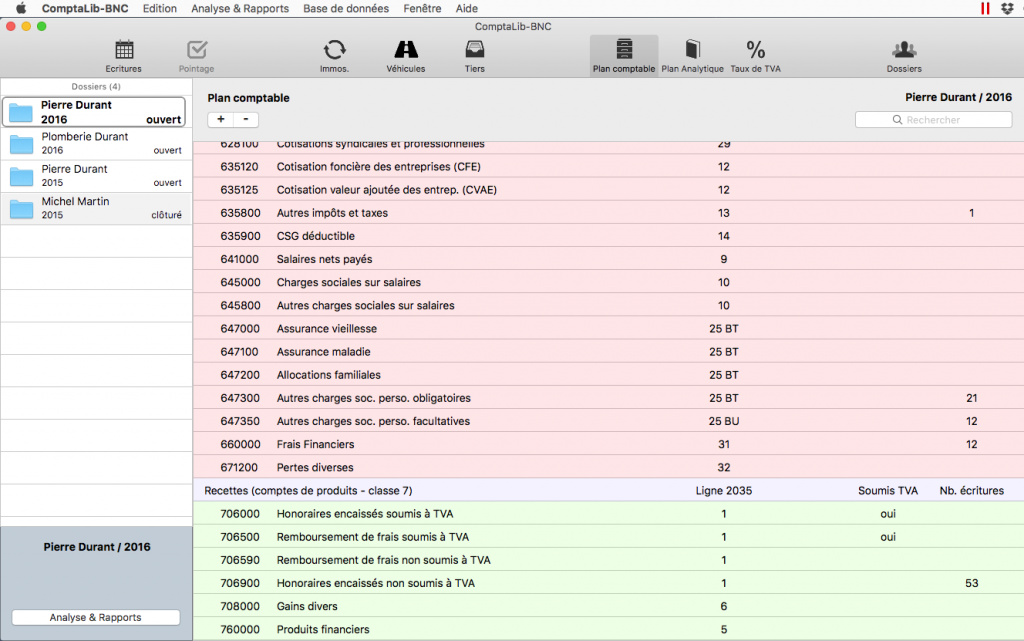
Task: Click the Analyse & Rapports sidebar button
Action: pos(96,618)
